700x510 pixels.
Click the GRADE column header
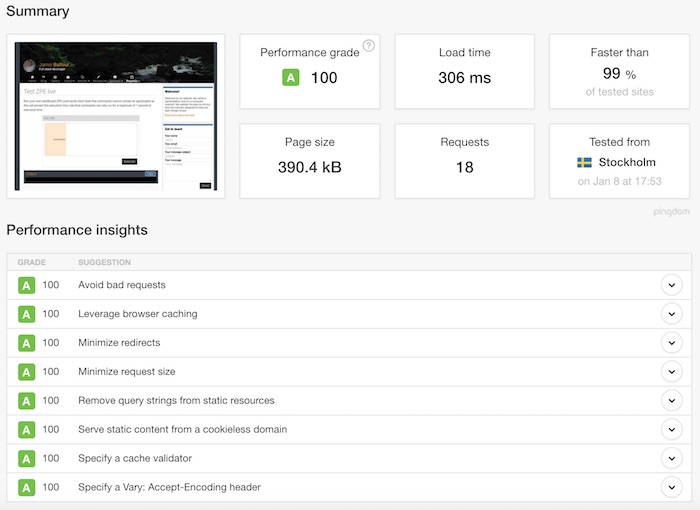click(32, 262)
